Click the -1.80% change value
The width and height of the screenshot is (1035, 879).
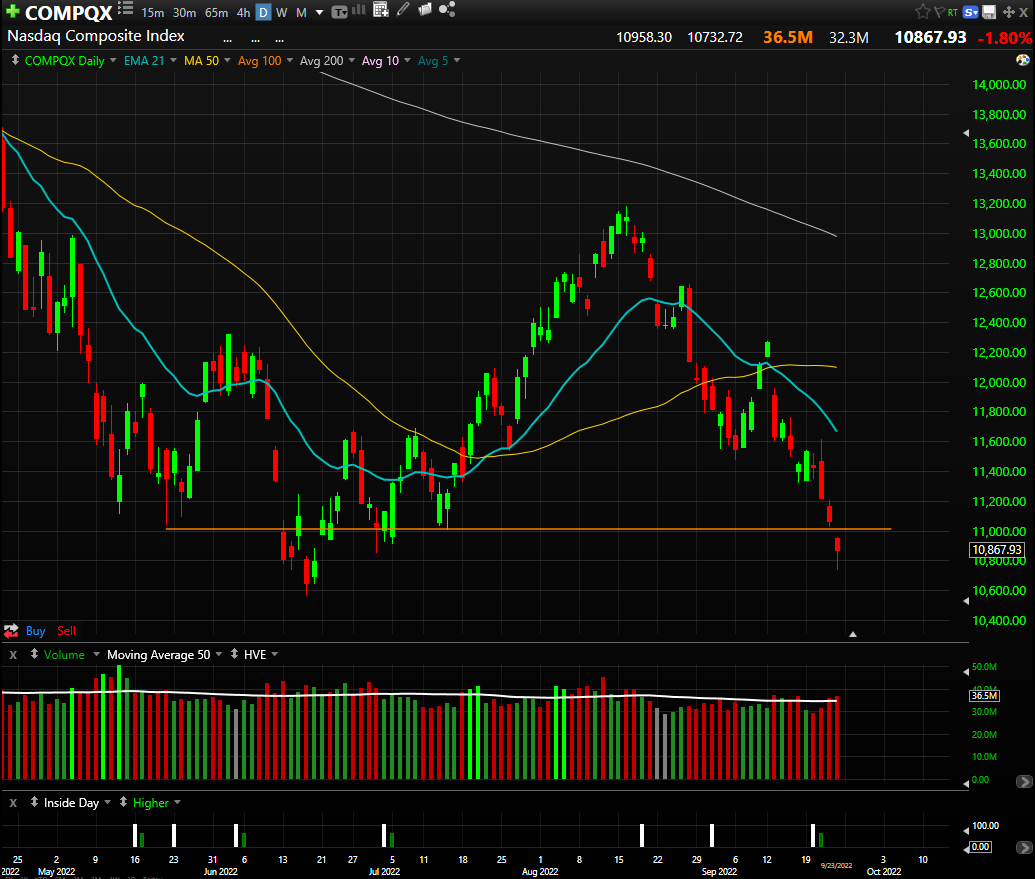pyautogui.click(x=1005, y=38)
